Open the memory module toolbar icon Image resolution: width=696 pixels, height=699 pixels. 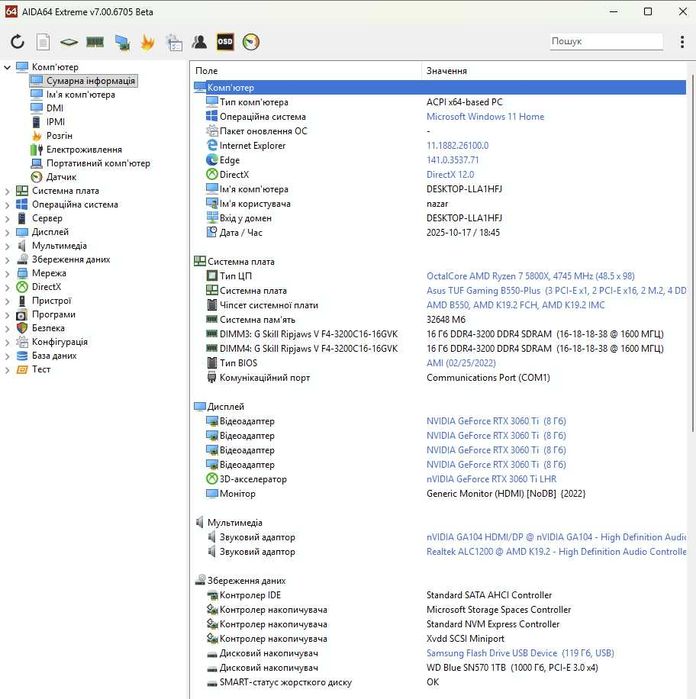(95, 42)
